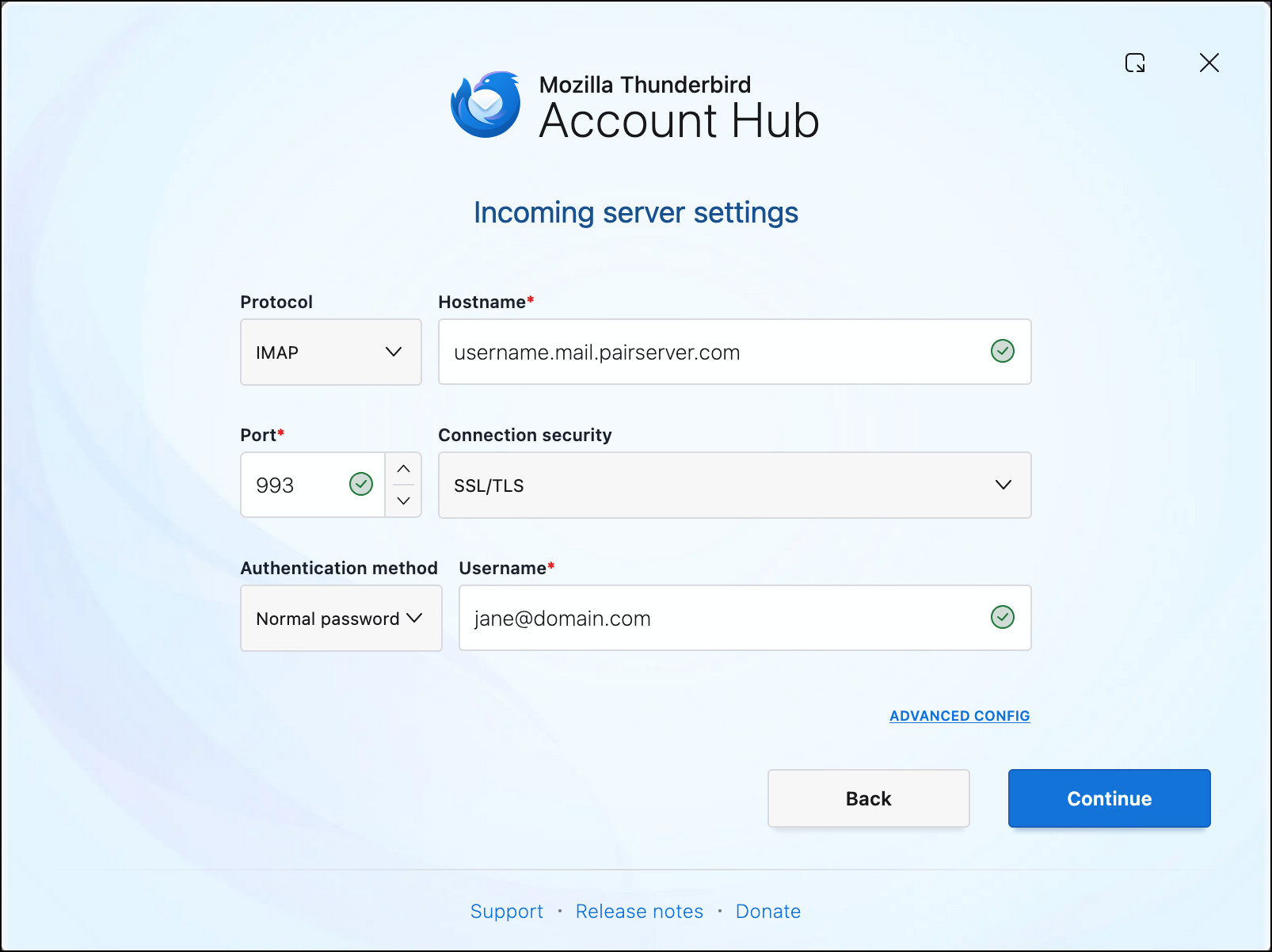The image size is (1272, 952).
Task: Open the Donate link
Action: [768, 912]
